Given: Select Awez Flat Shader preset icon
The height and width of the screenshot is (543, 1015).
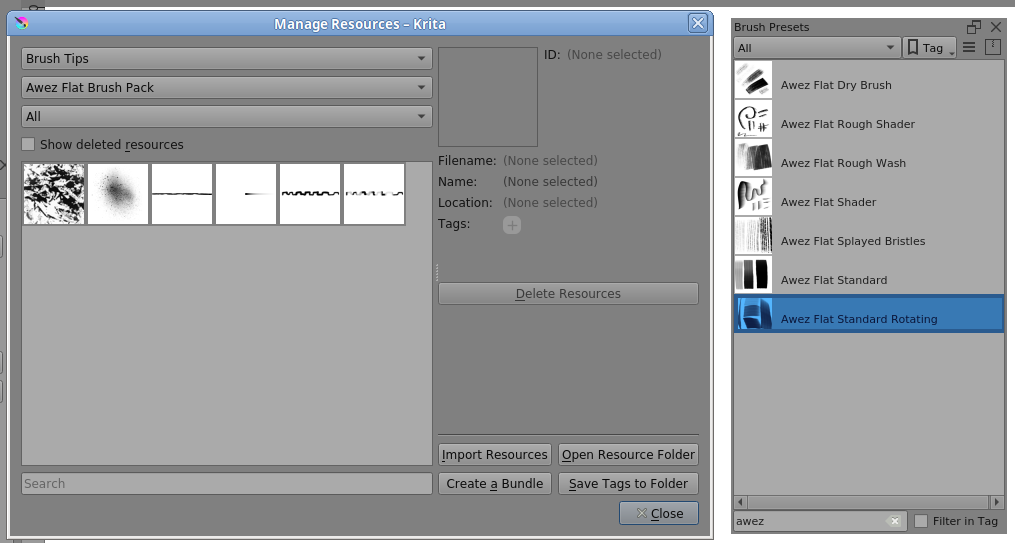Looking at the screenshot, I should (753, 197).
